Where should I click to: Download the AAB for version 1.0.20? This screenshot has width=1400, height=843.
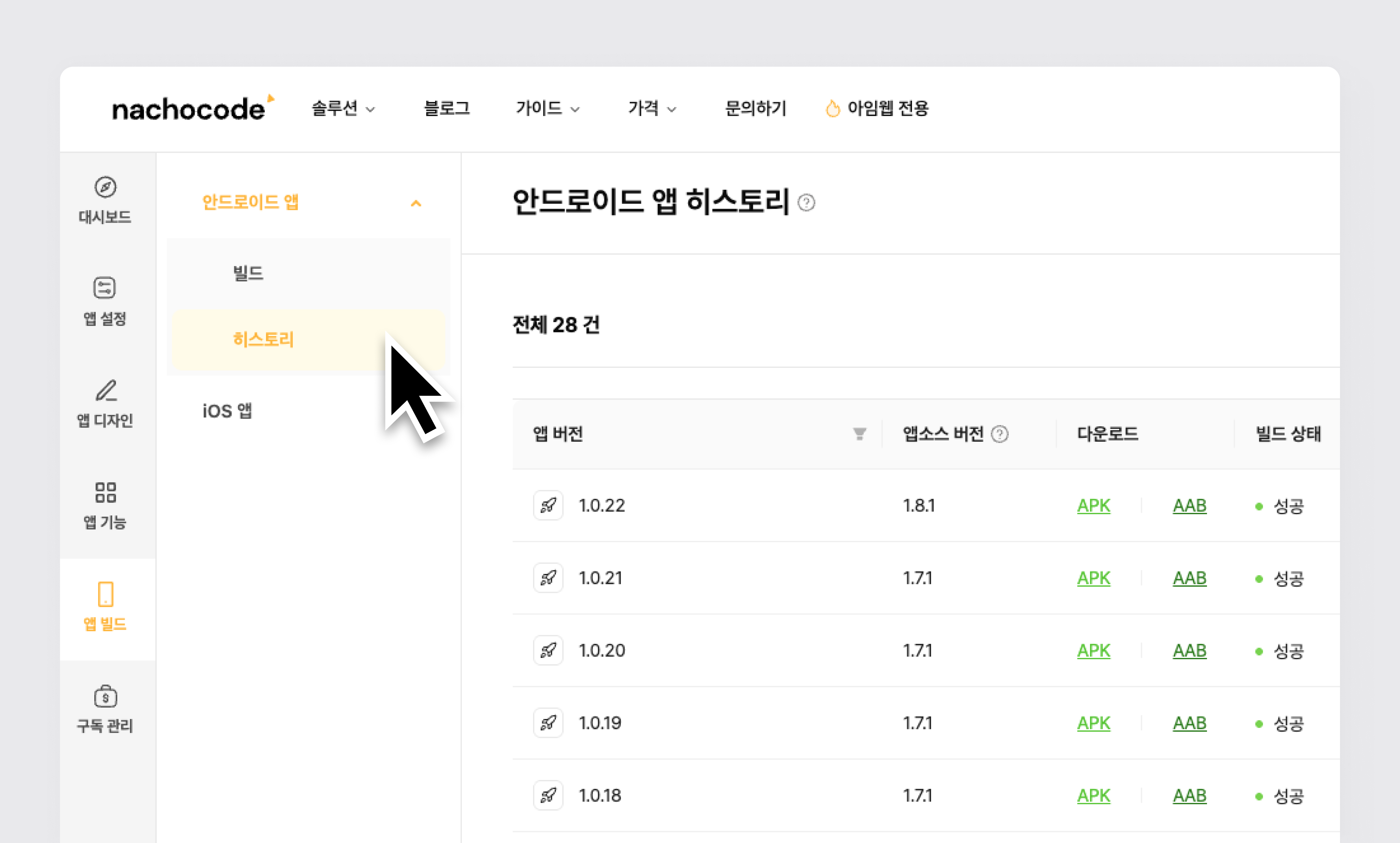click(x=1189, y=651)
